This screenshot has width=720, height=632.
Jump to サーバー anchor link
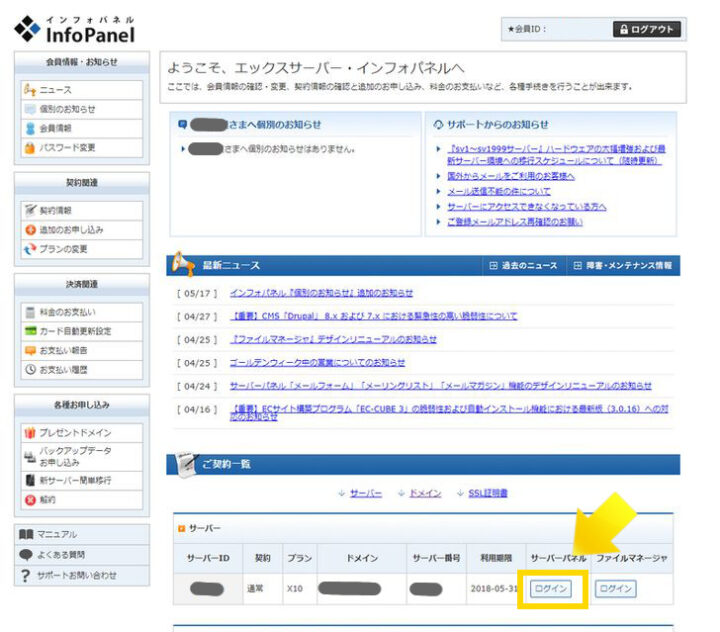pyautogui.click(x=366, y=494)
